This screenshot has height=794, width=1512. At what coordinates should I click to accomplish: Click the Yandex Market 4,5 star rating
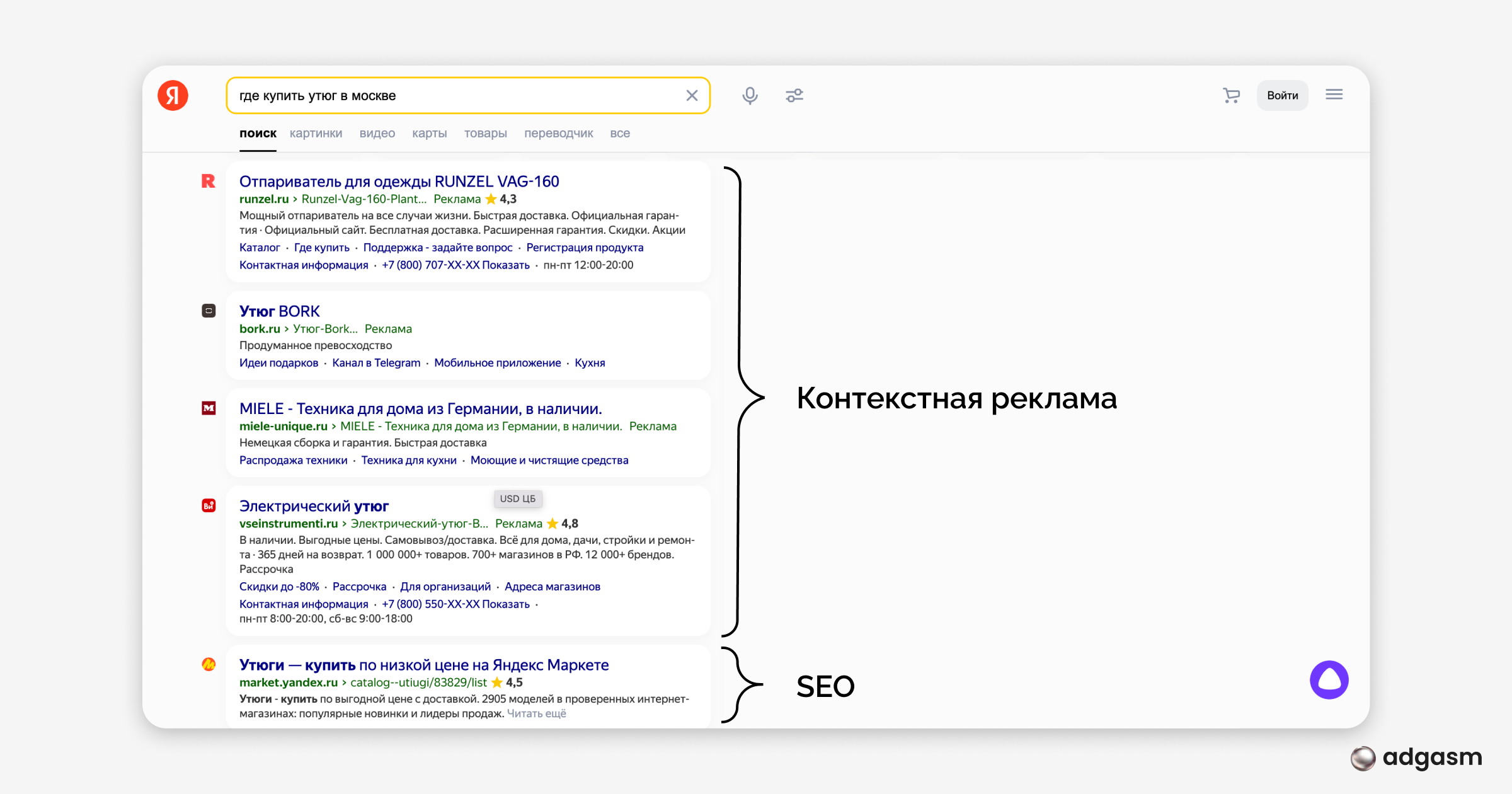[507, 682]
